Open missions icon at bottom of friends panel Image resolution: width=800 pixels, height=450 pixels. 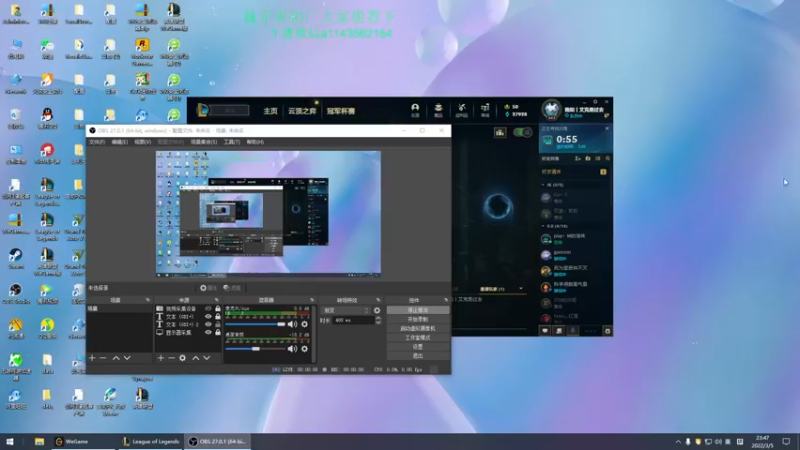tap(559, 331)
